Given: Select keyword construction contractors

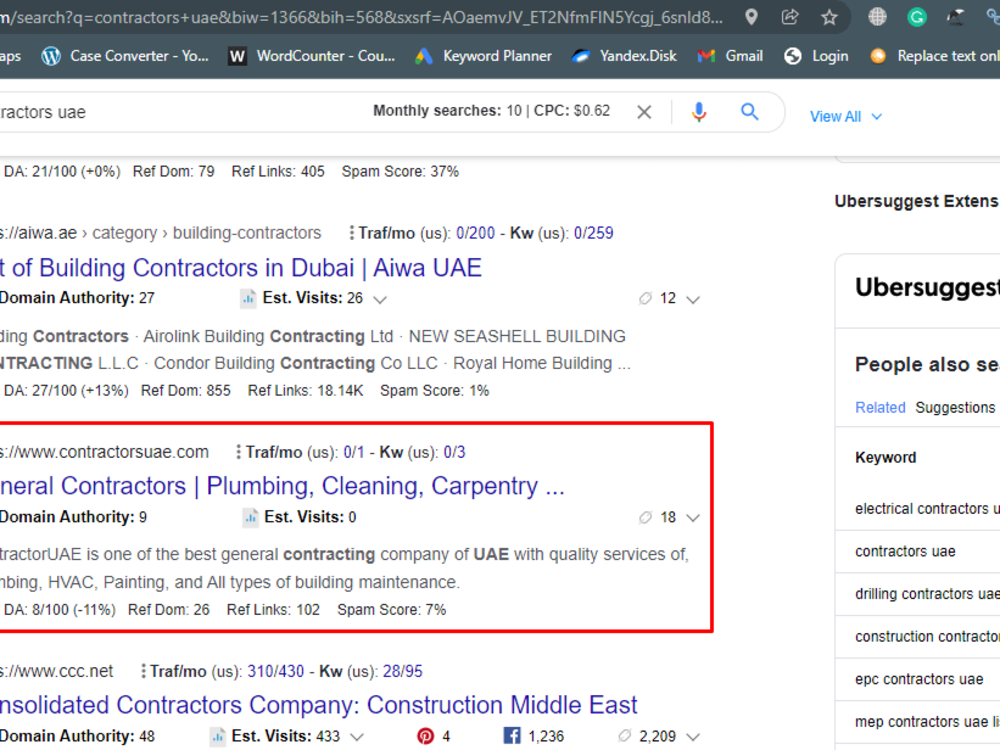Looking at the screenshot, I should tap(927, 636).
